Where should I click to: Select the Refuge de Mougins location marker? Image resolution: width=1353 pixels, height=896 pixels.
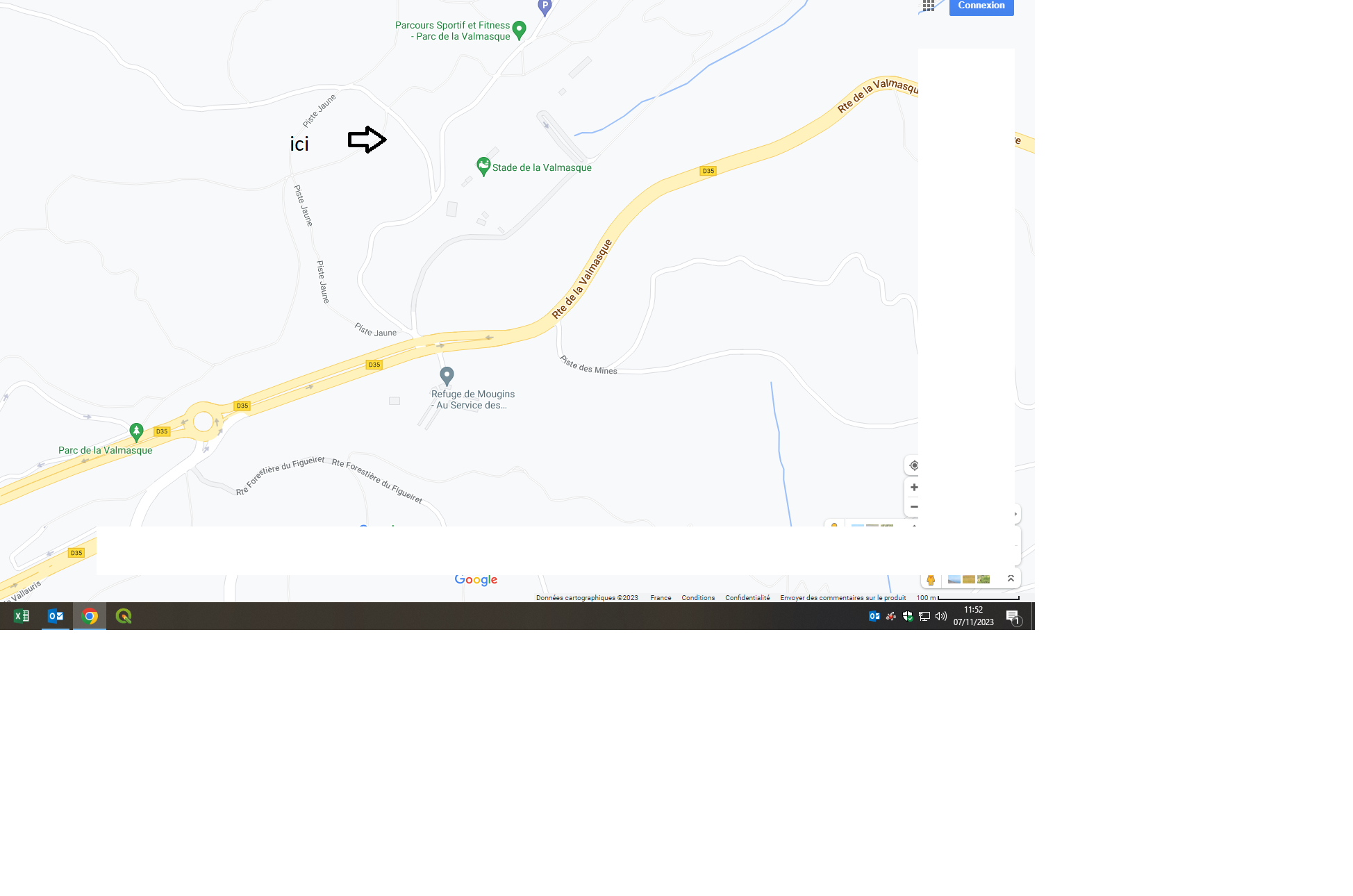tap(447, 376)
